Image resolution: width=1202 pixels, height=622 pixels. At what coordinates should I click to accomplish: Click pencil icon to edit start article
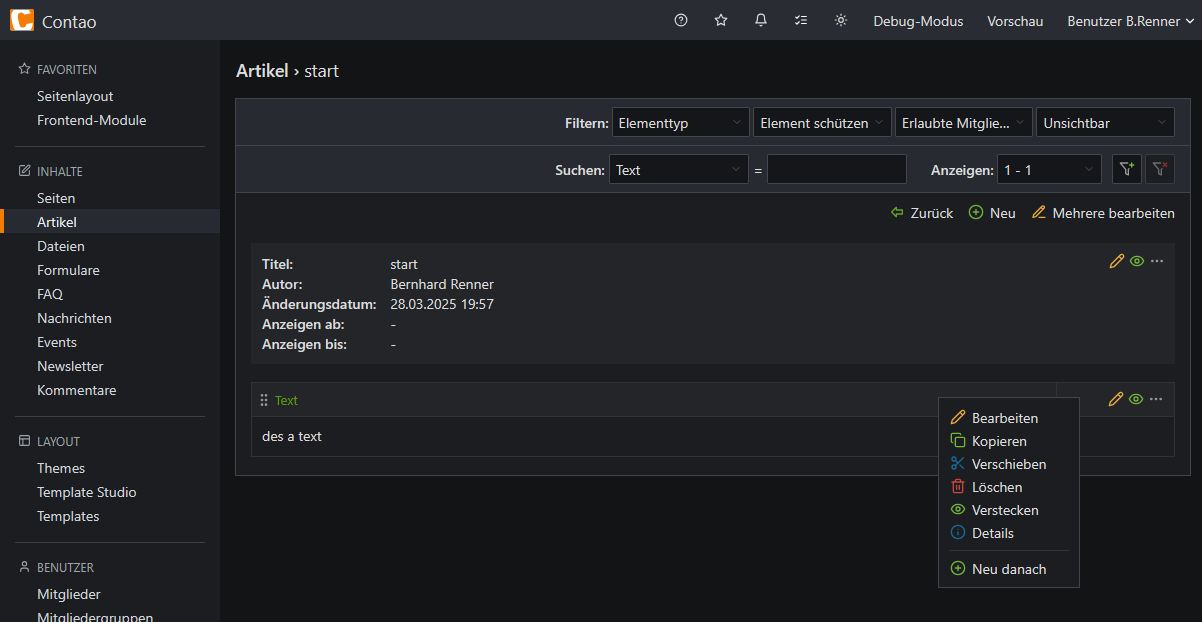point(1116,261)
